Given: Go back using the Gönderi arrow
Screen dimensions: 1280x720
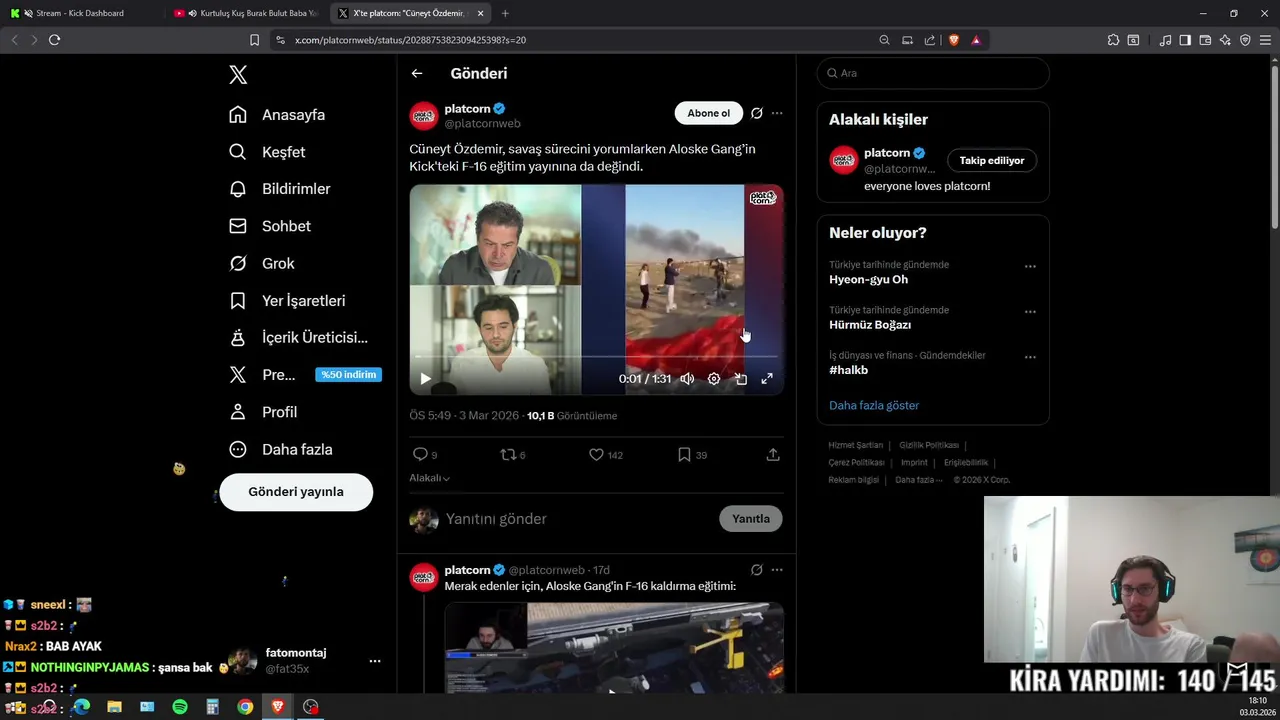Looking at the screenshot, I should 417,73.
